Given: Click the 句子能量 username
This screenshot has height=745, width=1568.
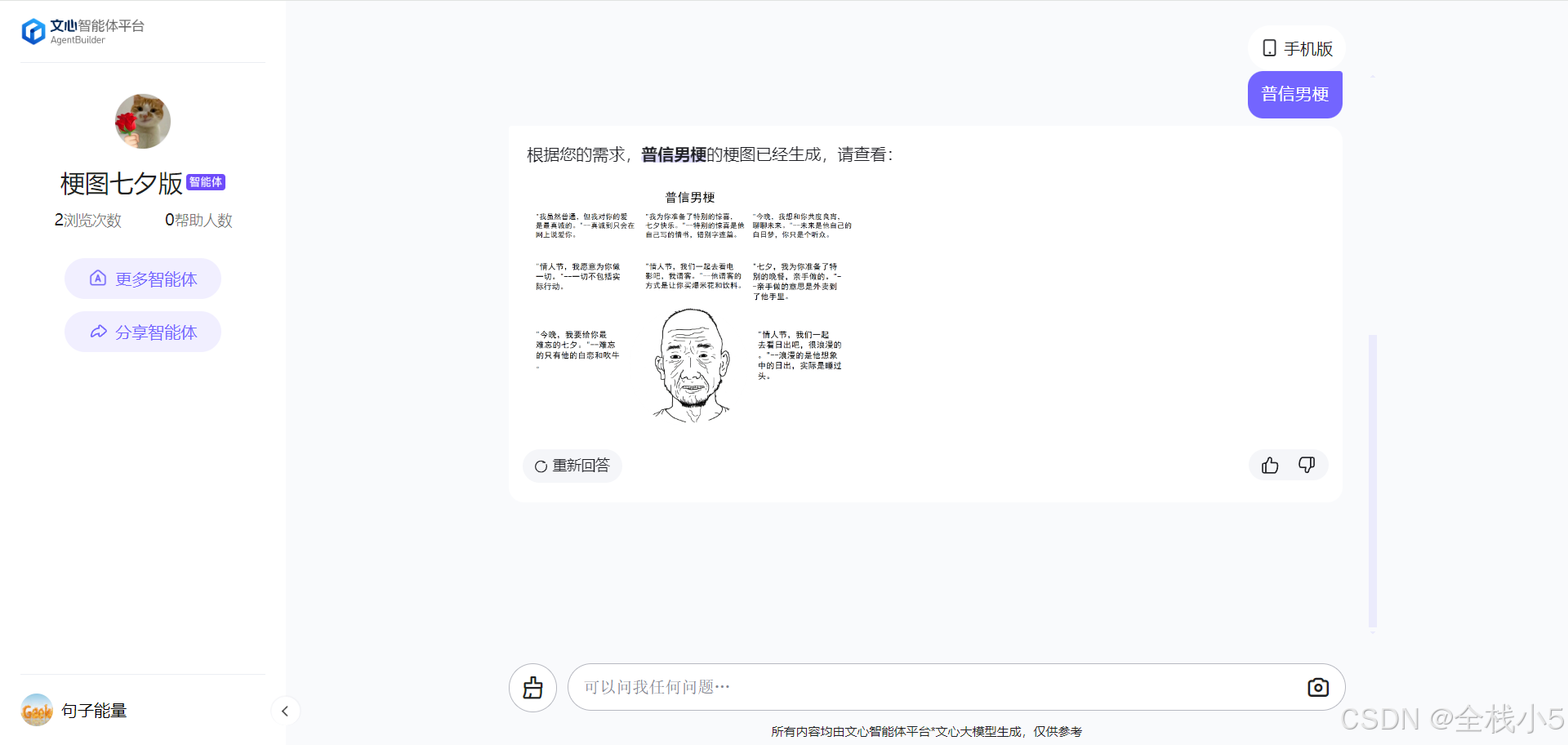Looking at the screenshot, I should 95,711.
